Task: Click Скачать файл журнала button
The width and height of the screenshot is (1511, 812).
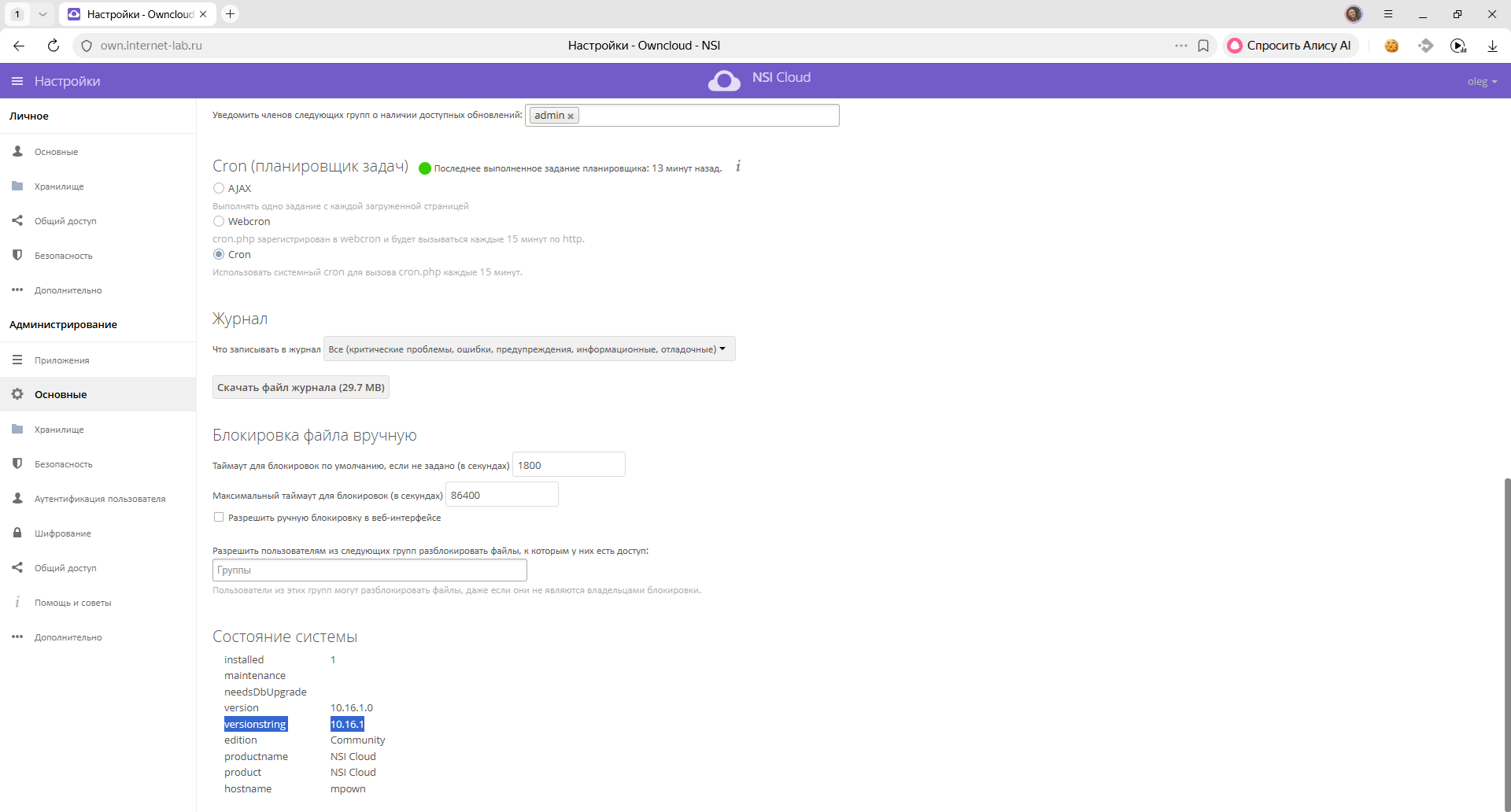Action: [x=301, y=388]
